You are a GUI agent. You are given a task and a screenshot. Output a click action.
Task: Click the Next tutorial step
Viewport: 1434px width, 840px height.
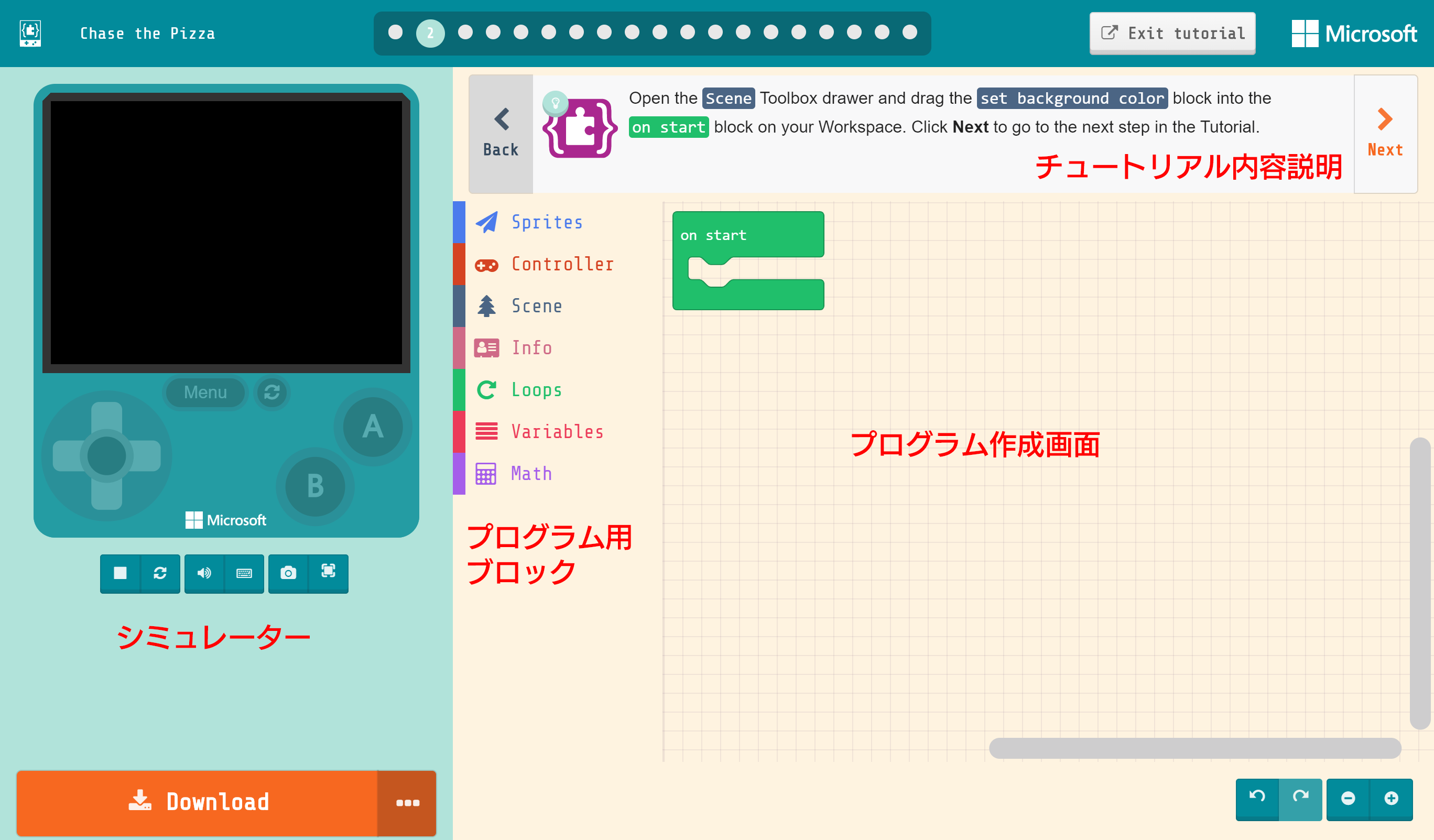tap(1385, 131)
